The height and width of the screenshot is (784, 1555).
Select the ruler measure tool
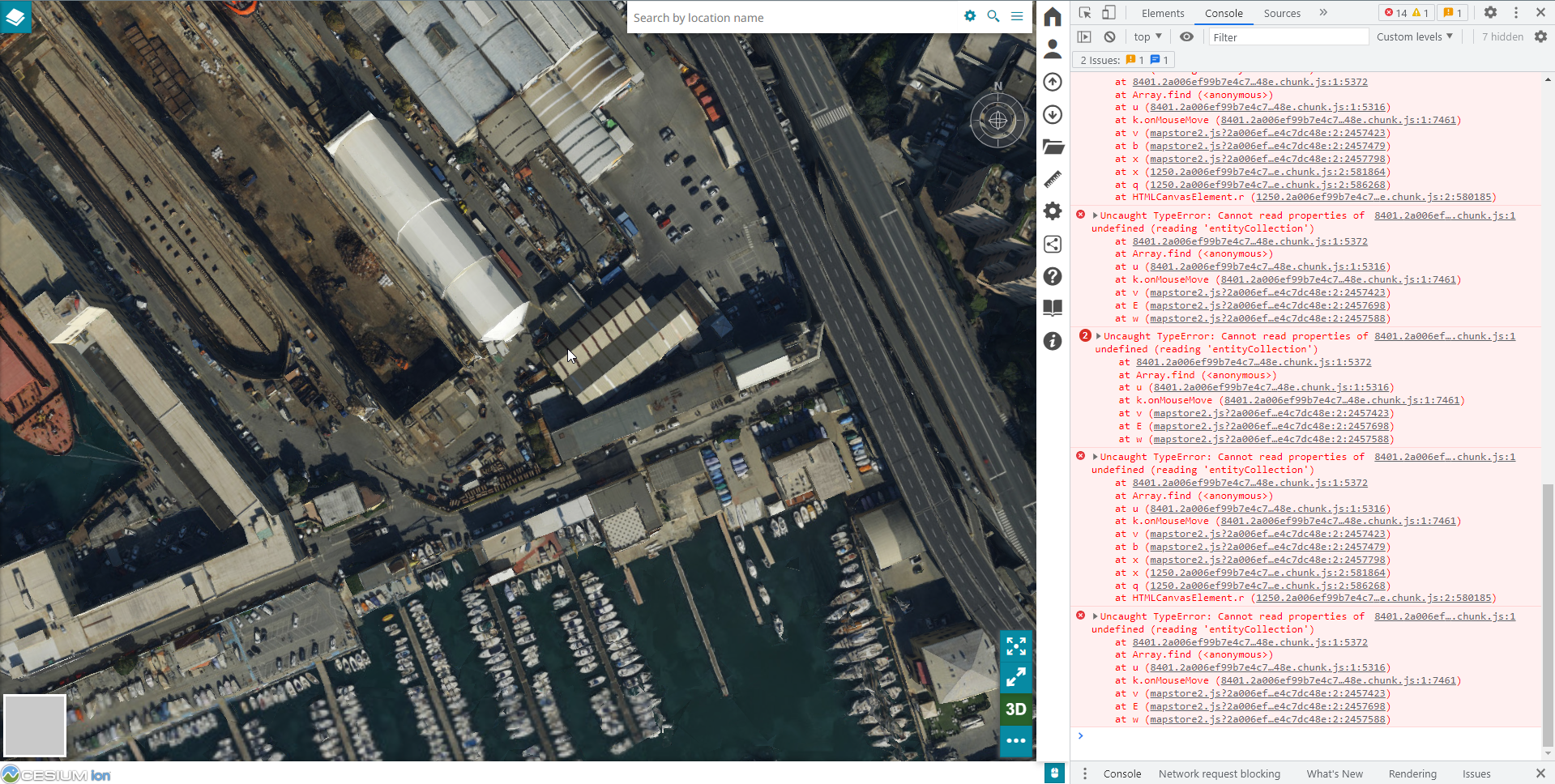[1053, 179]
